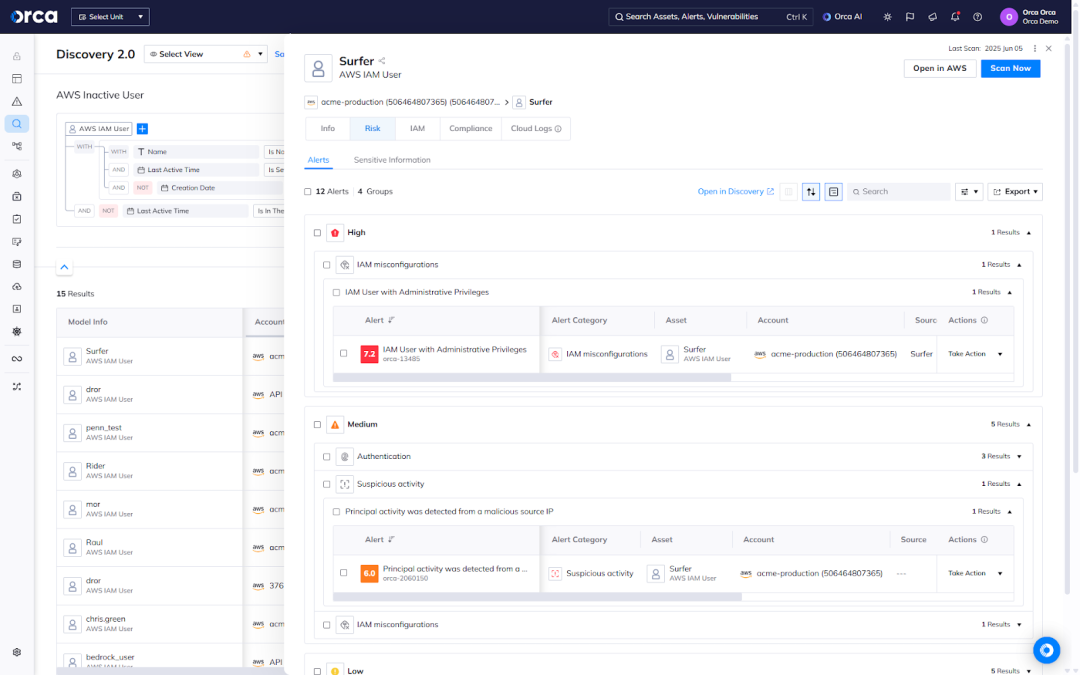The image size is (1080, 675).
Task: Check the Medium severity group checkbox
Action: click(318, 424)
